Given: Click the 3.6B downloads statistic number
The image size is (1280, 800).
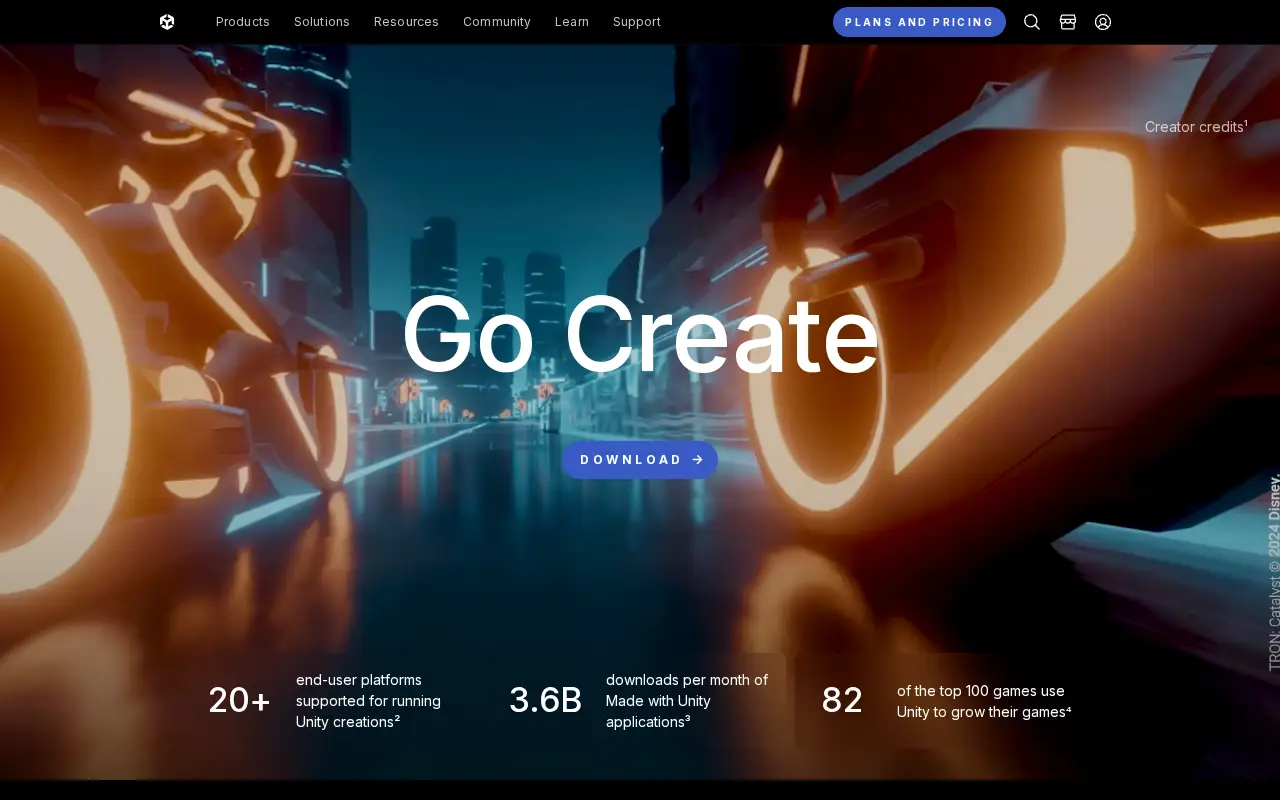Looking at the screenshot, I should pos(545,700).
